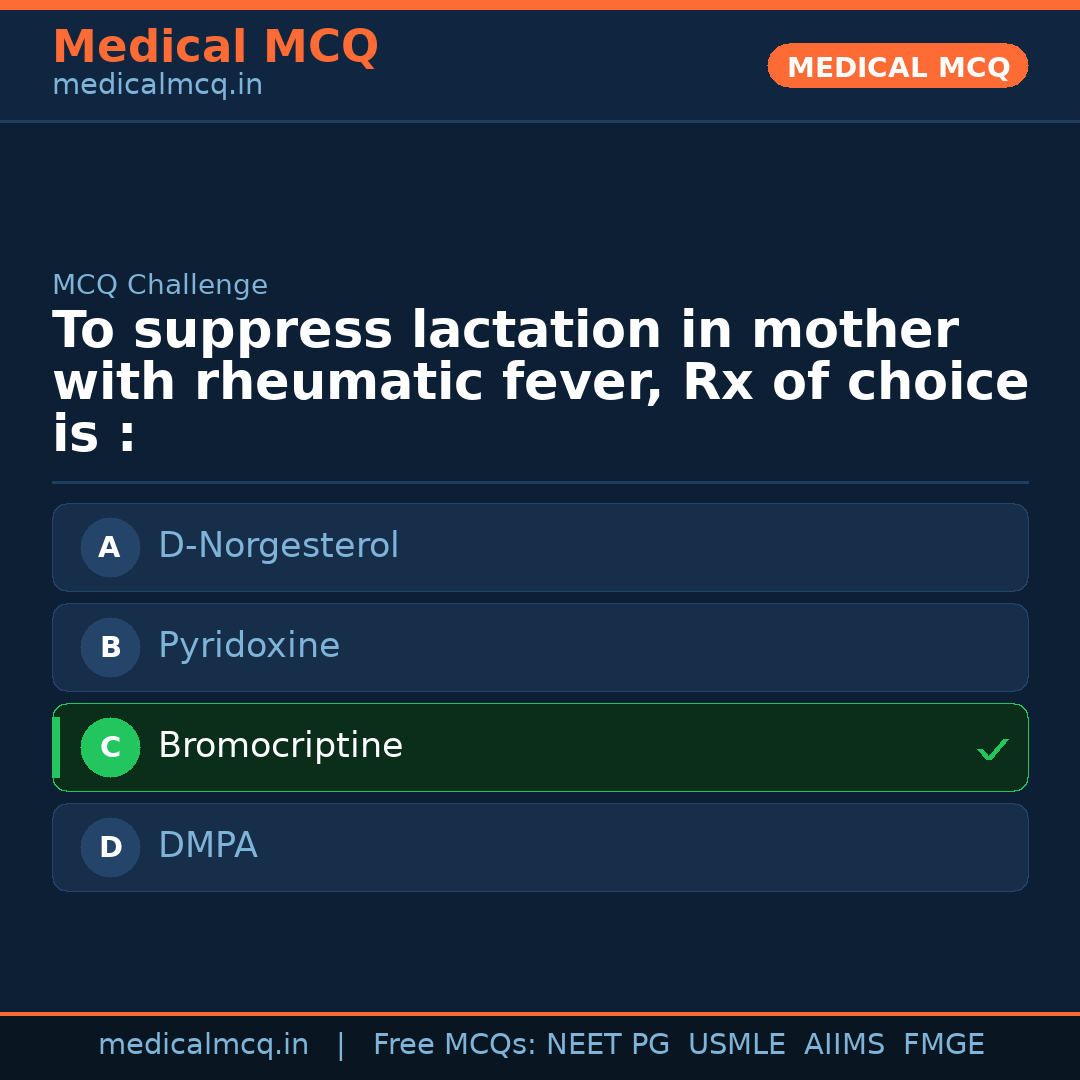Expand the highlighted Bromocriptine answer row
The height and width of the screenshot is (1080, 1080).
pos(540,747)
